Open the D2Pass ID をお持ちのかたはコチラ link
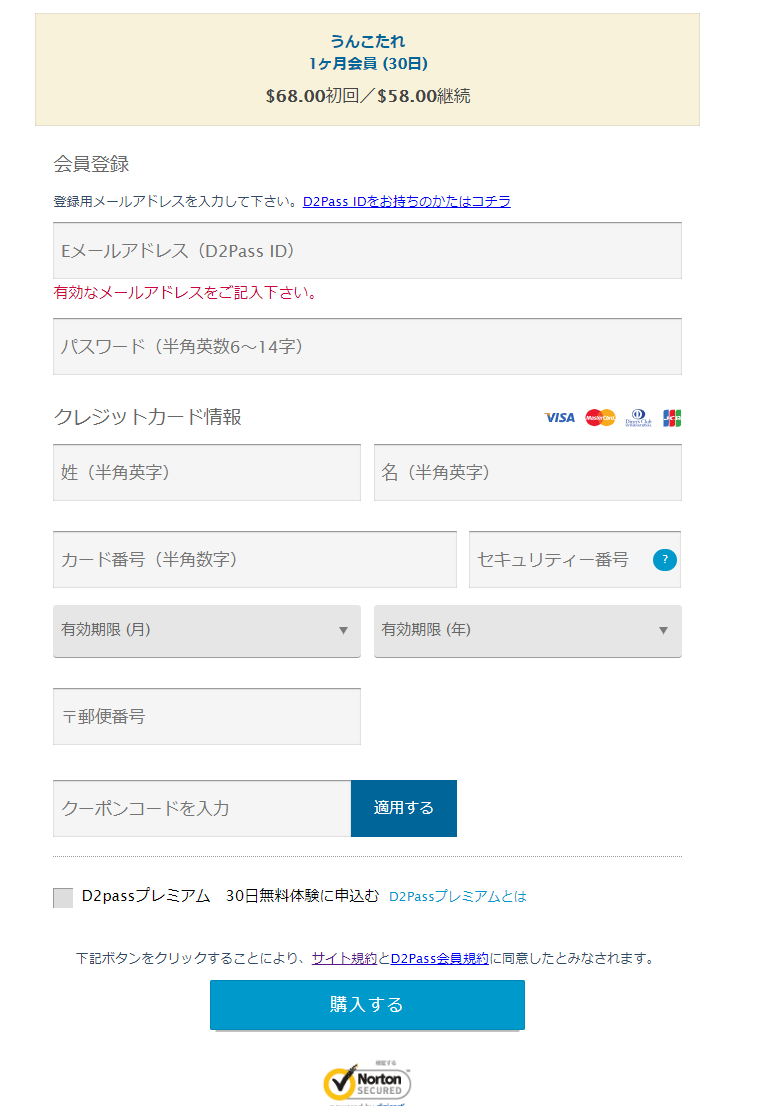Screen dimensions: 761x1106 pyautogui.click(x=407, y=201)
